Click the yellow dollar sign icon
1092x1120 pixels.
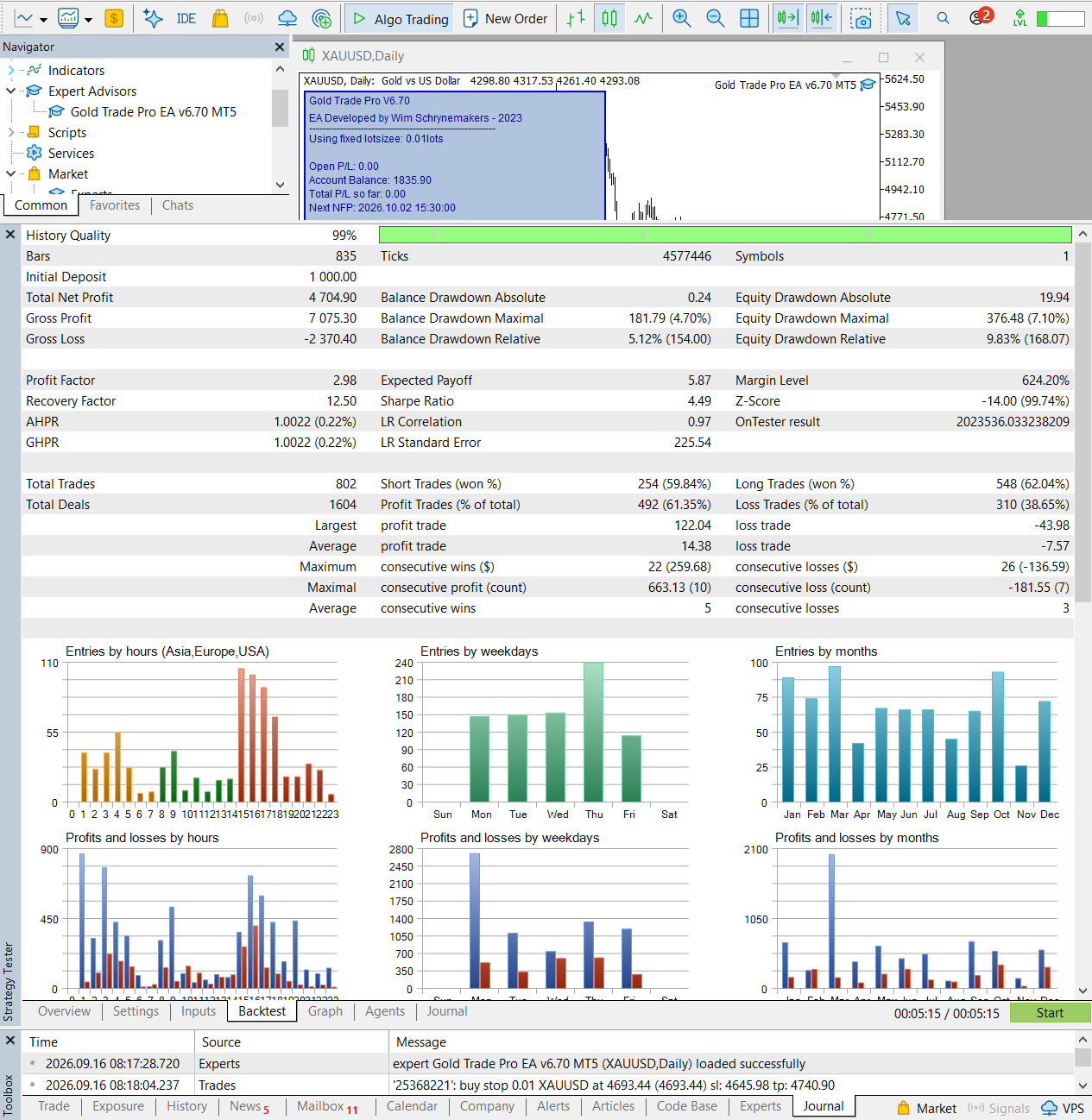pos(114,18)
